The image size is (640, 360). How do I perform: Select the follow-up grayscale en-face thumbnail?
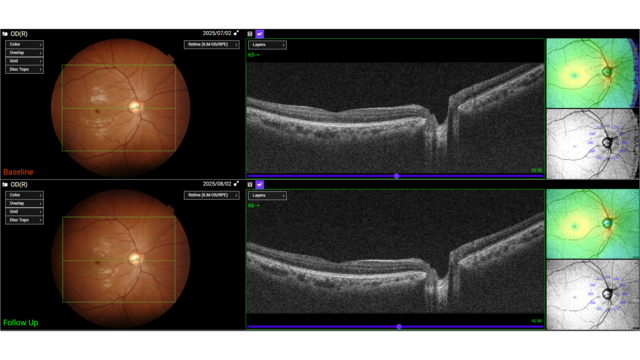592,295
